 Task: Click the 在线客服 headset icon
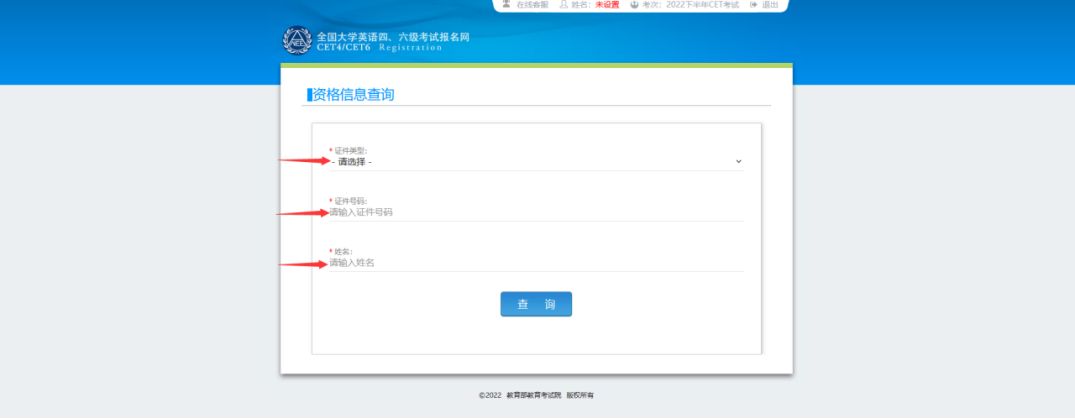click(507, 5)
